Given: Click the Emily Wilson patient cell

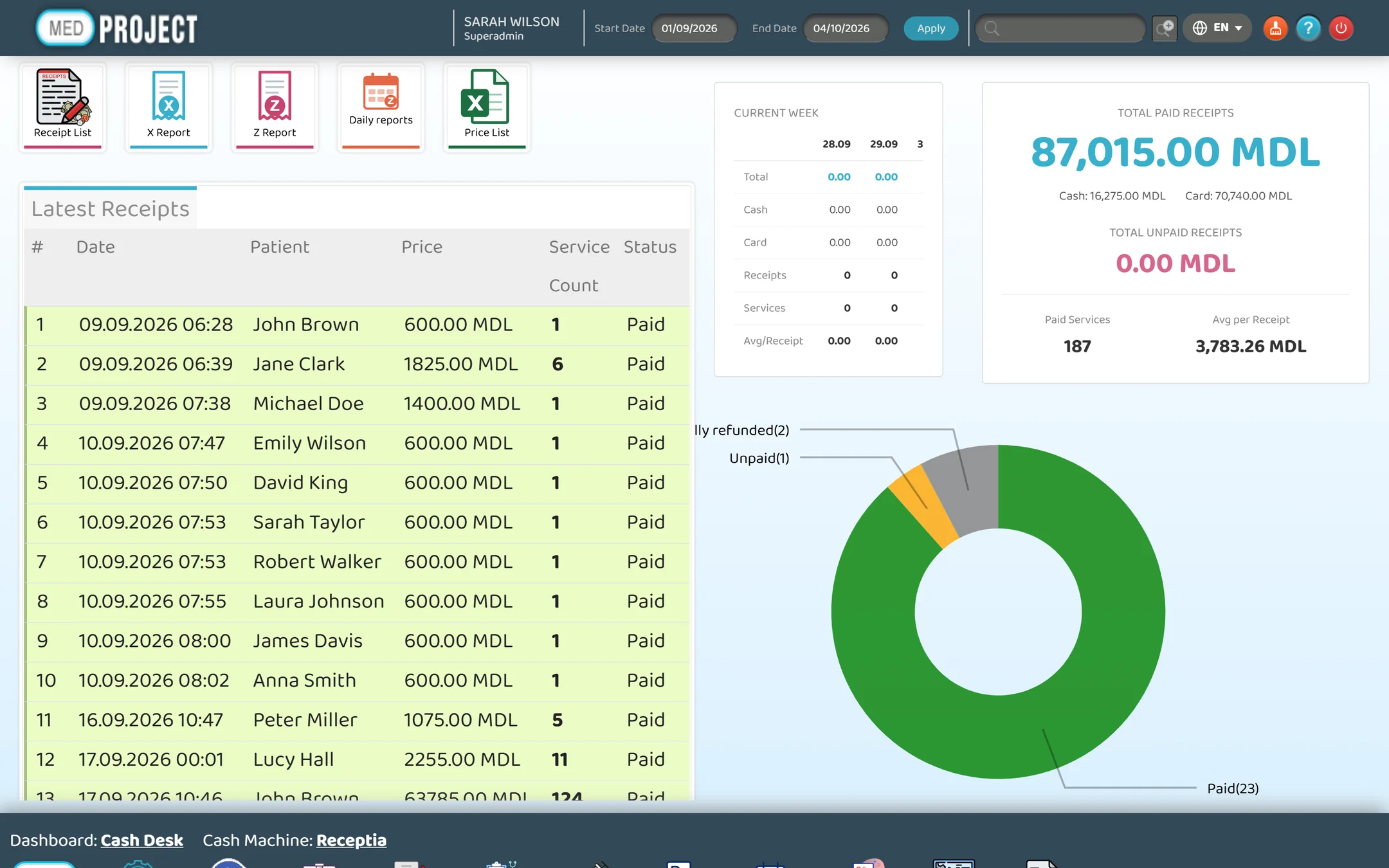Looking at the screenshot, I should (309, 443).
